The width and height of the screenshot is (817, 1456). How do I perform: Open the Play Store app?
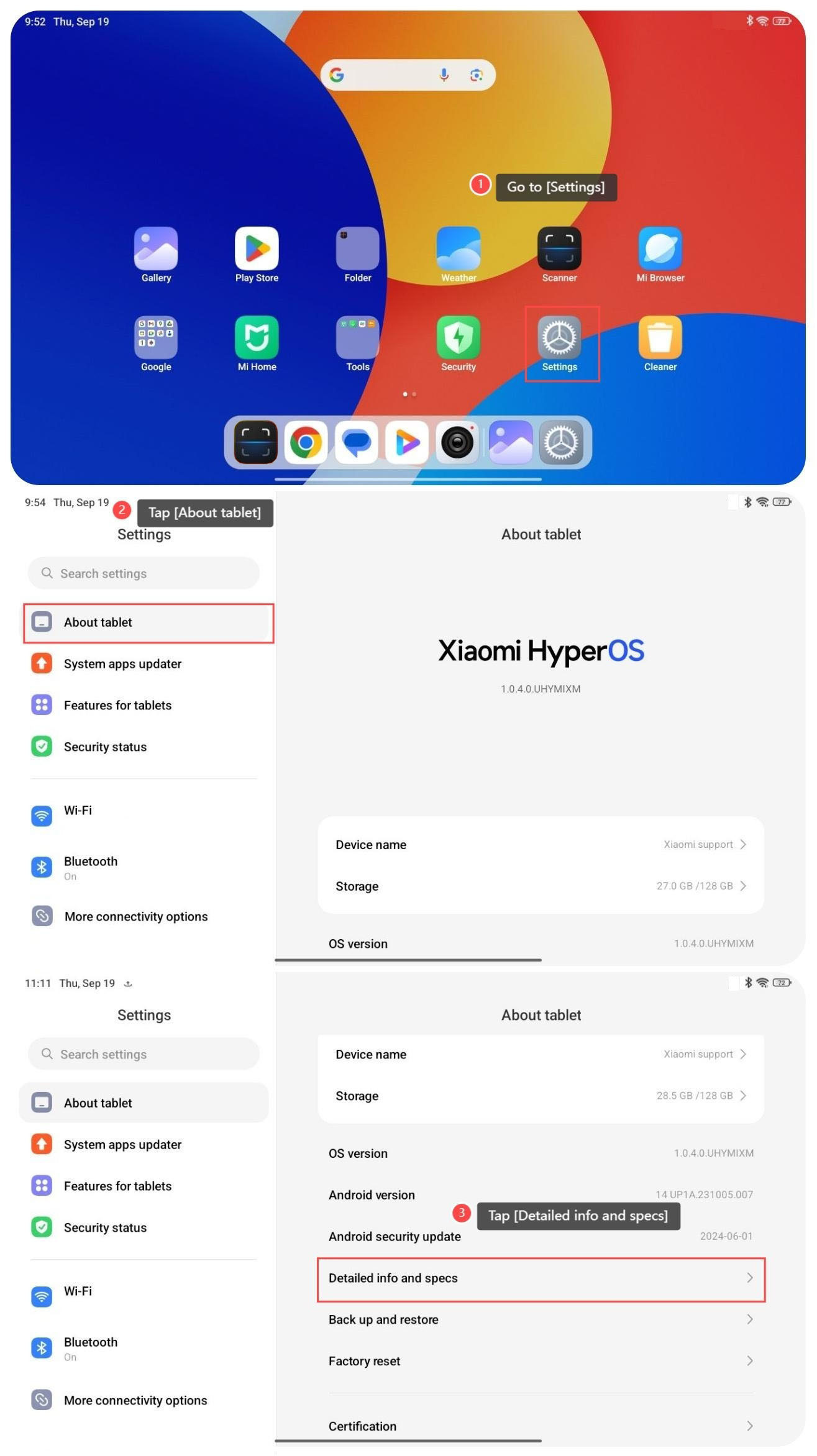coord(257,249)
